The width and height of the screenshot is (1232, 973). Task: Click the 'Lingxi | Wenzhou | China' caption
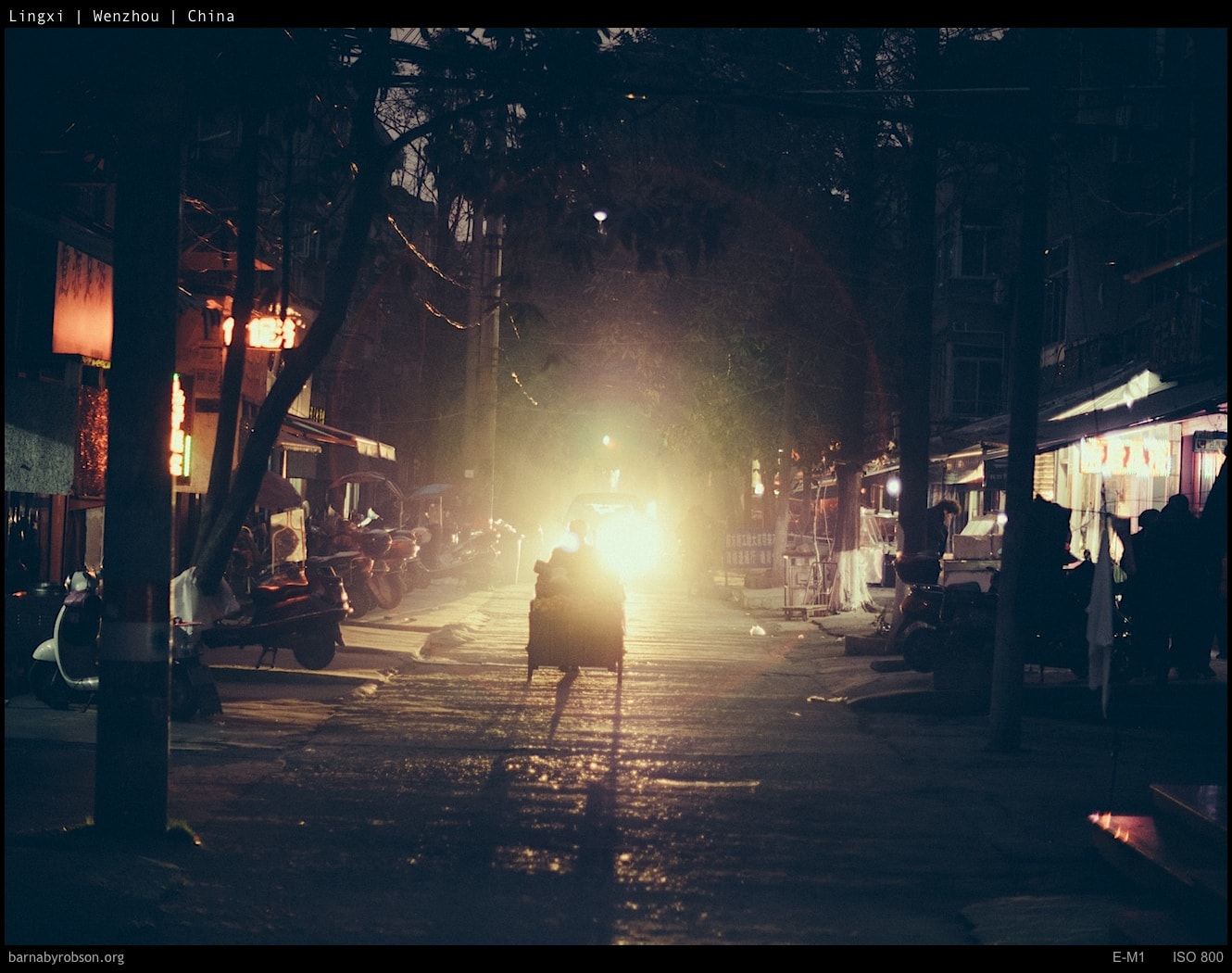point(121,16)
